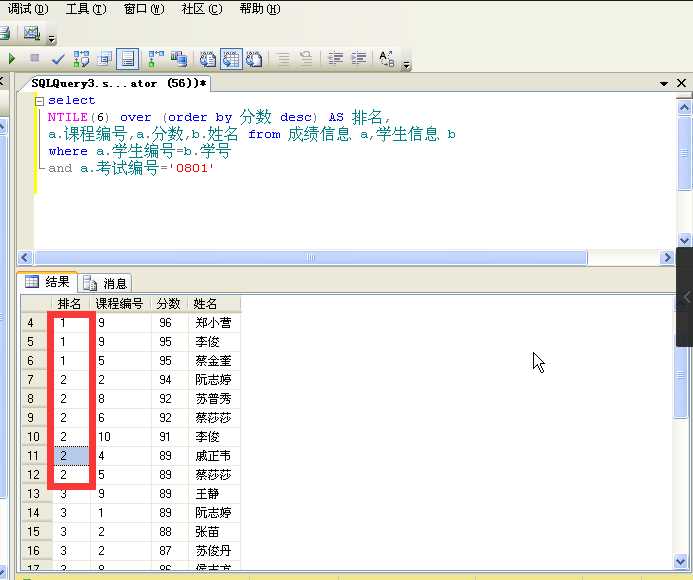Open the Query Options dialog icon
This screenshot has width=693, height=580.
105,58
